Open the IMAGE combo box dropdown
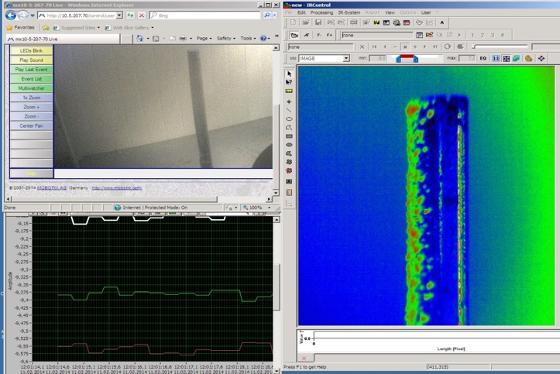Screen dimensions: 560x374 [346, 58]
